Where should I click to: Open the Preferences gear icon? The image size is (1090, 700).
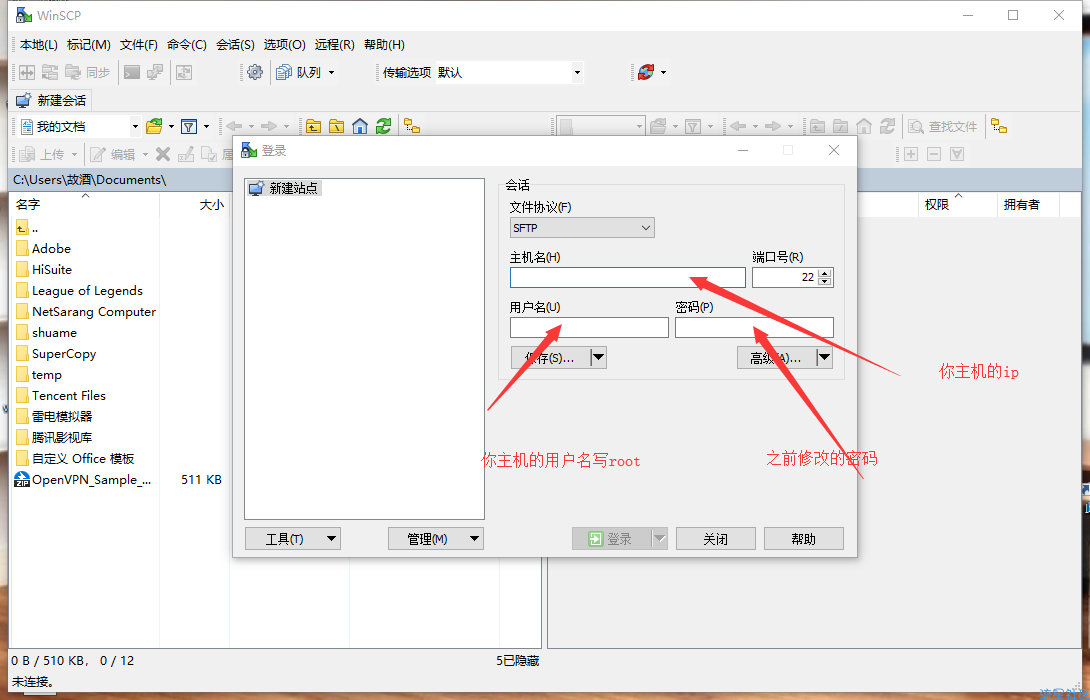tap(255, 72)
